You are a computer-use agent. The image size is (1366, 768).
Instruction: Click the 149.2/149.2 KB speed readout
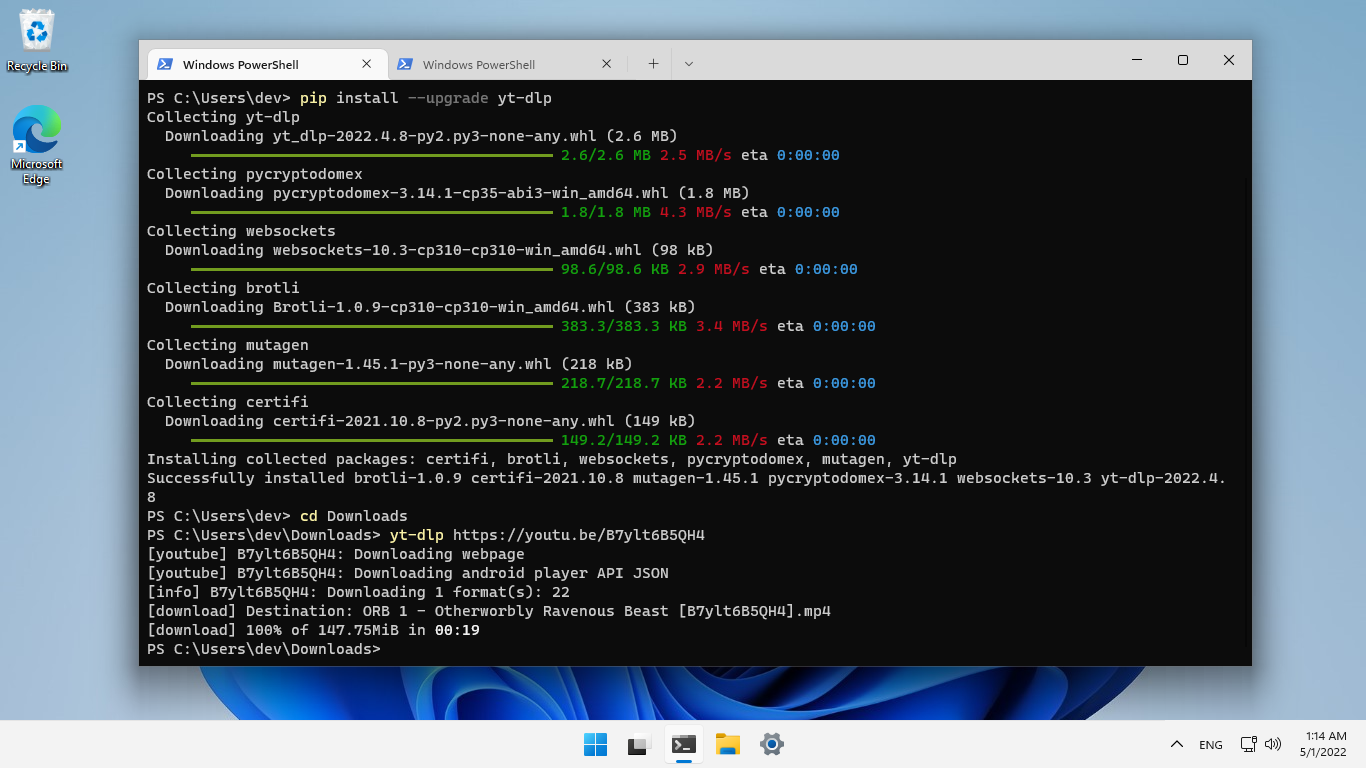pyautogui.click(x=732, y=440)
